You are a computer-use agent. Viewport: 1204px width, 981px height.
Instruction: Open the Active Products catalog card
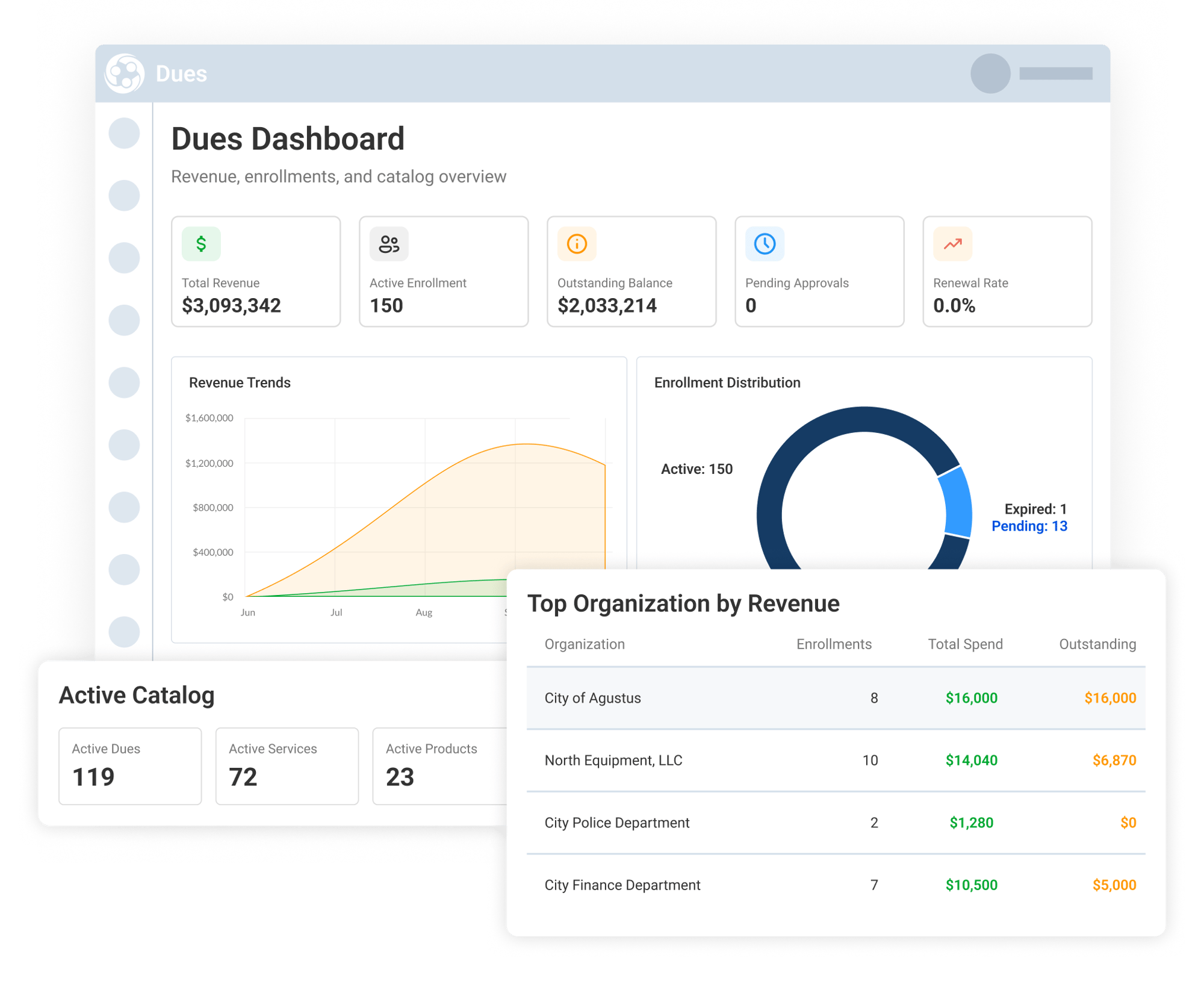440,766
